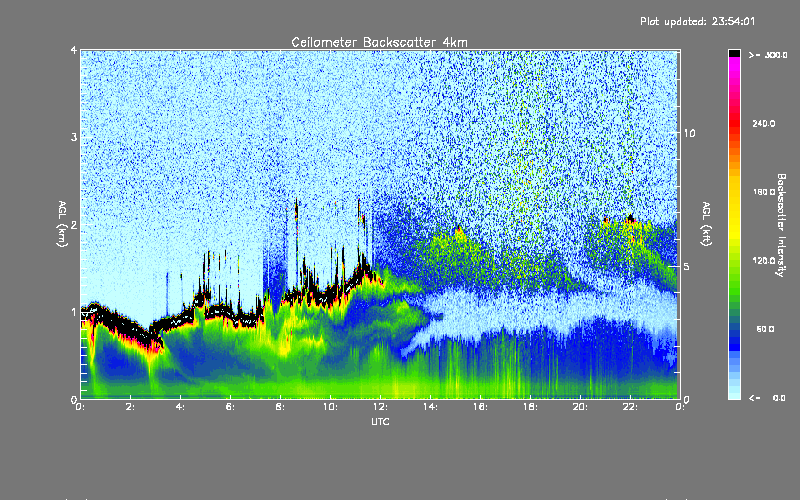Click the 10 kft tick label
Image resolution: width=800 pixels, height=500 pixels.
689,133
